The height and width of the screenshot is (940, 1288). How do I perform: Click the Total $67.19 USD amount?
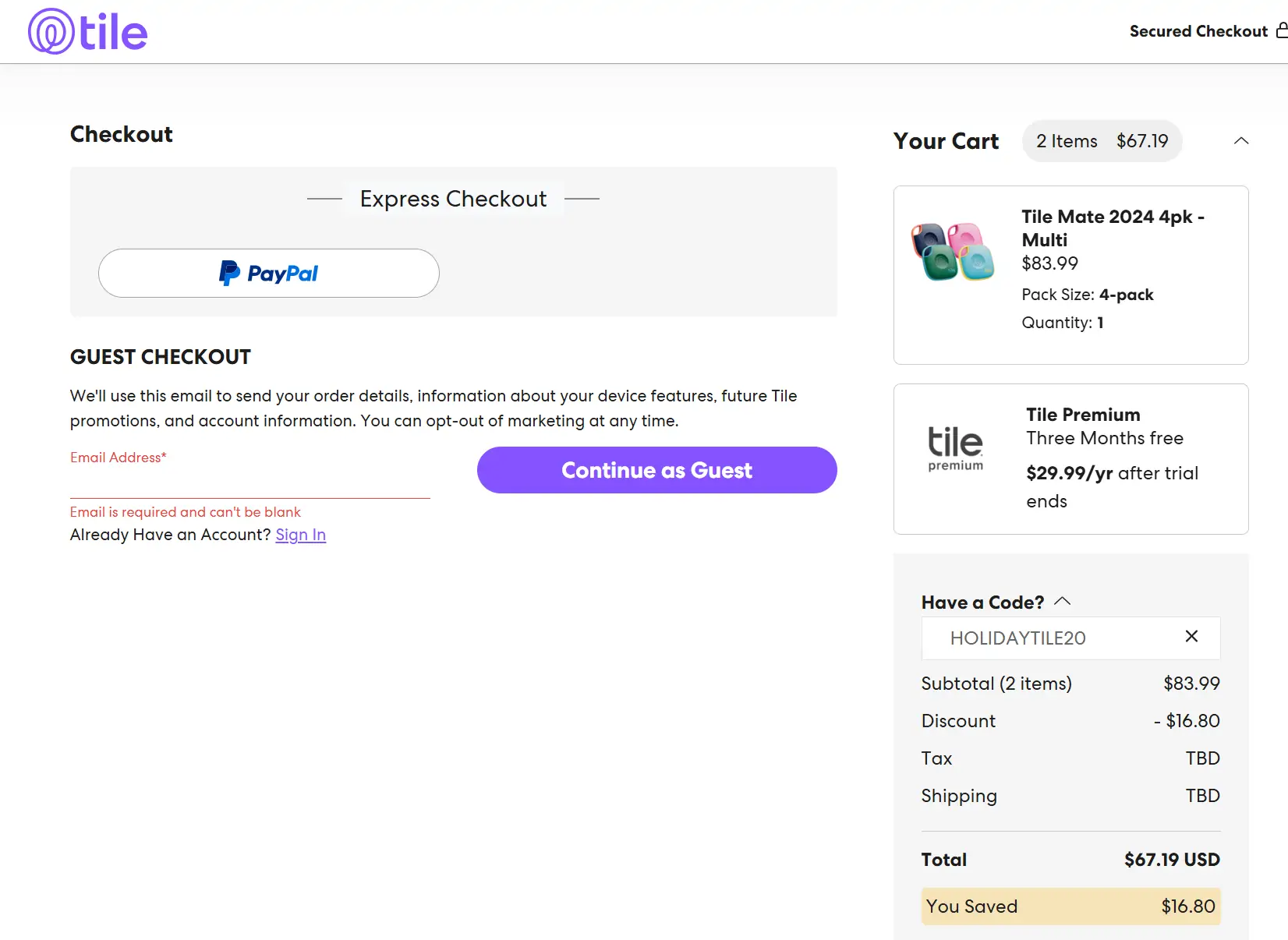(1171, 860)
